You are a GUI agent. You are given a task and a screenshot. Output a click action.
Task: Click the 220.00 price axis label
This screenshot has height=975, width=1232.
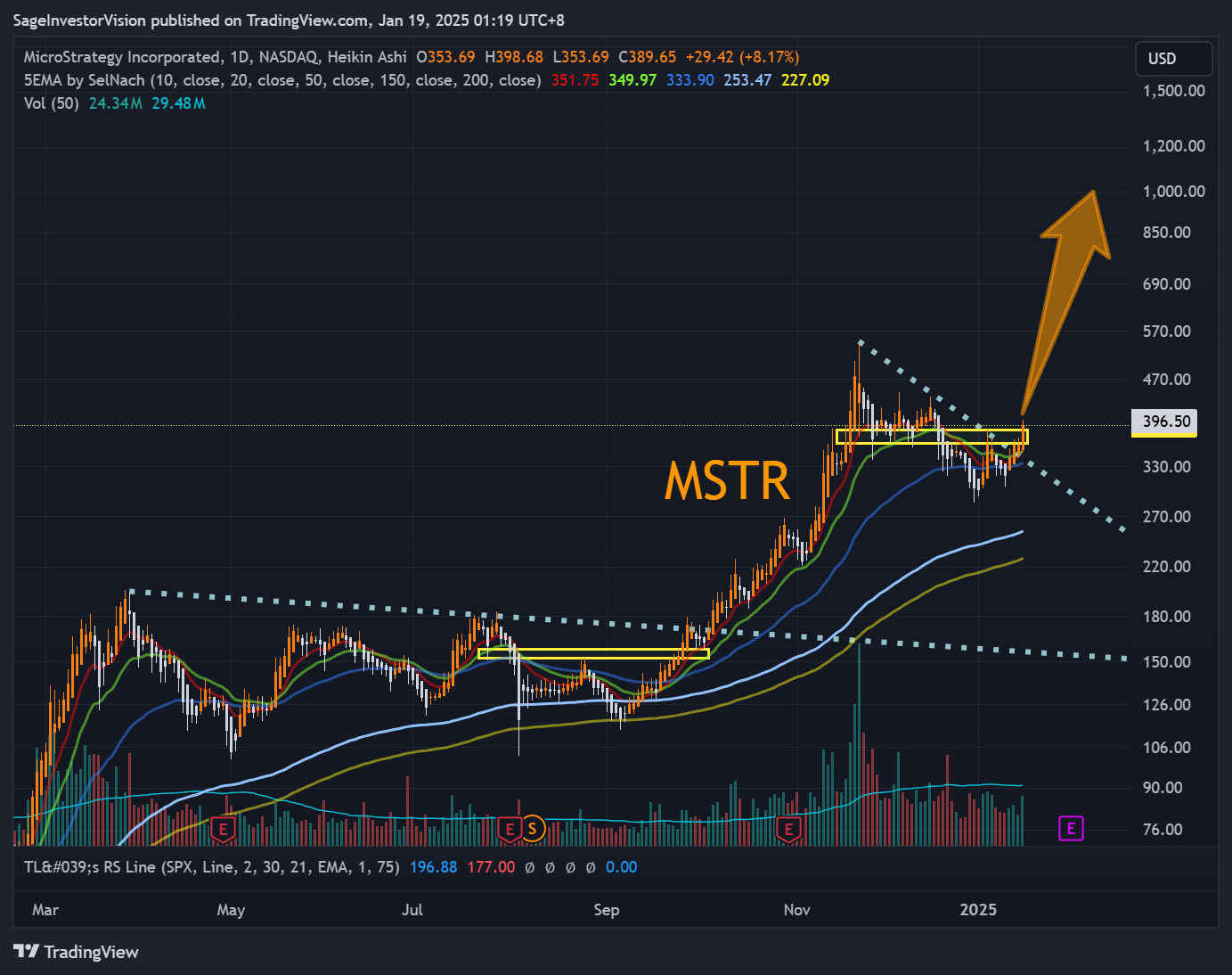coord(1167,567)
